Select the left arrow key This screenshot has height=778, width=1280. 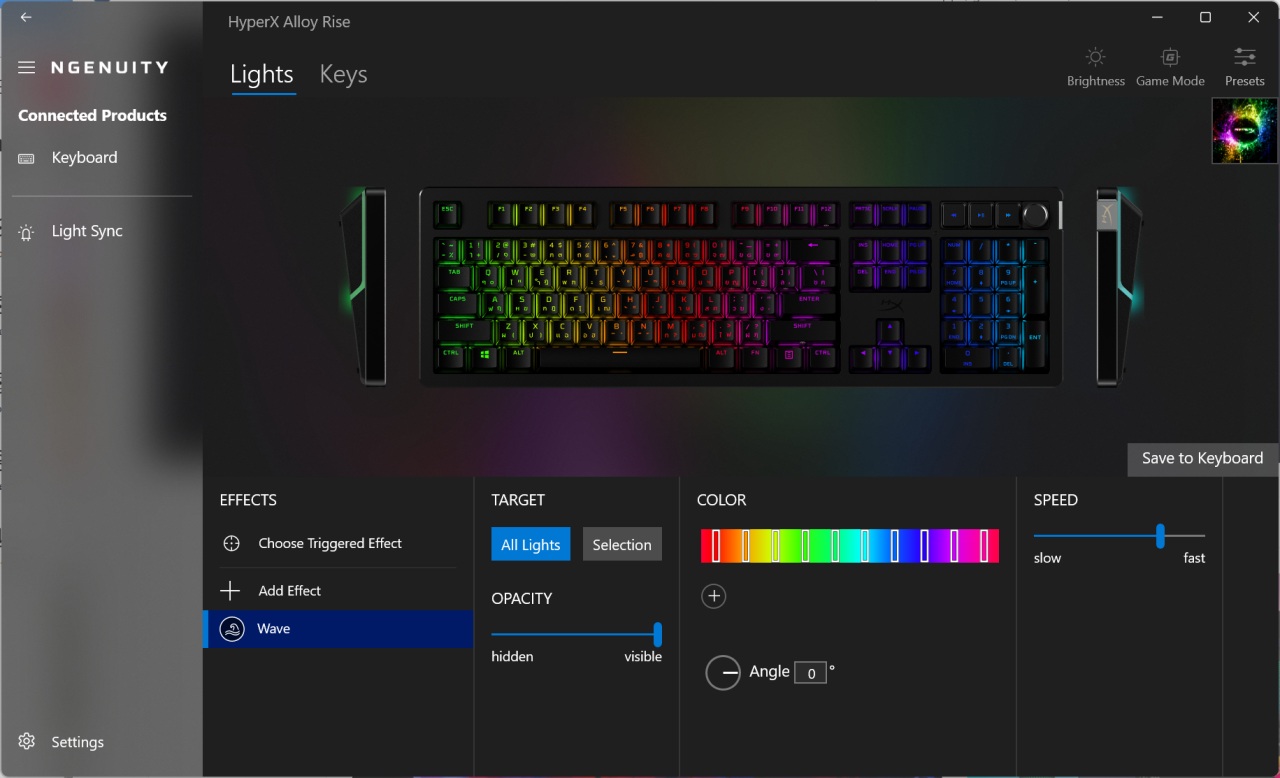point(863,357)
